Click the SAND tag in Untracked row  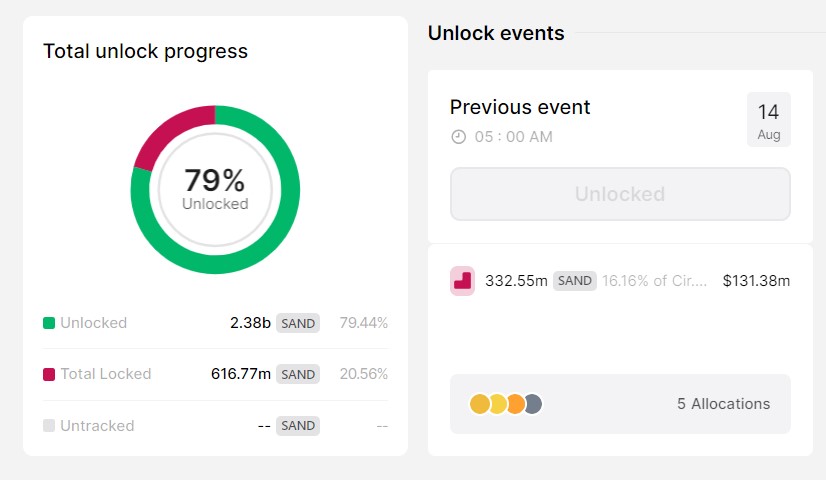coord(298,425)
